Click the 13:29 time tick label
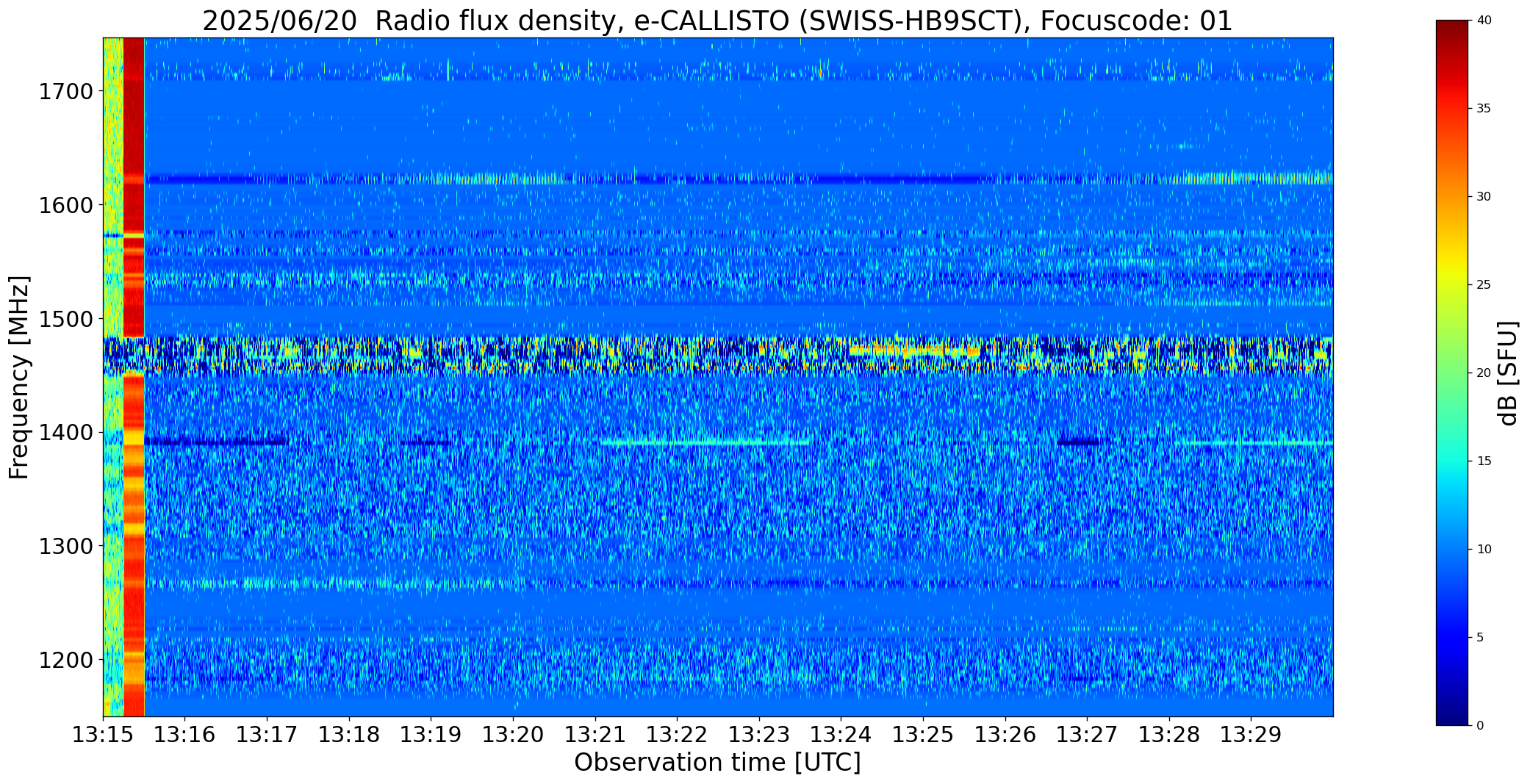Screen dimensions: 1530x784 [1251, 735]
